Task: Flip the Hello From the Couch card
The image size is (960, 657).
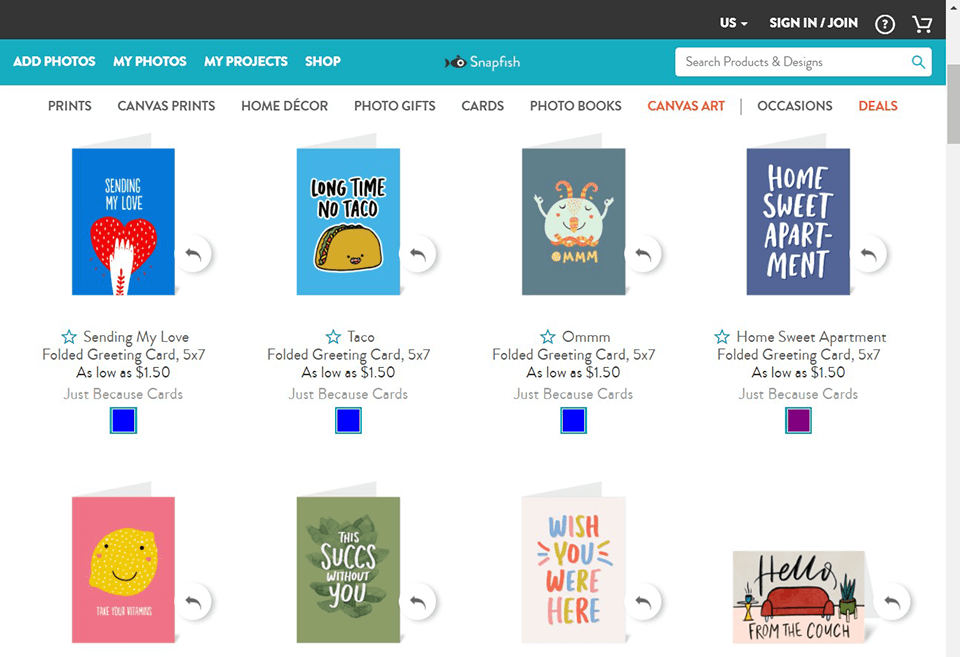Action: [x=892, y=602]
